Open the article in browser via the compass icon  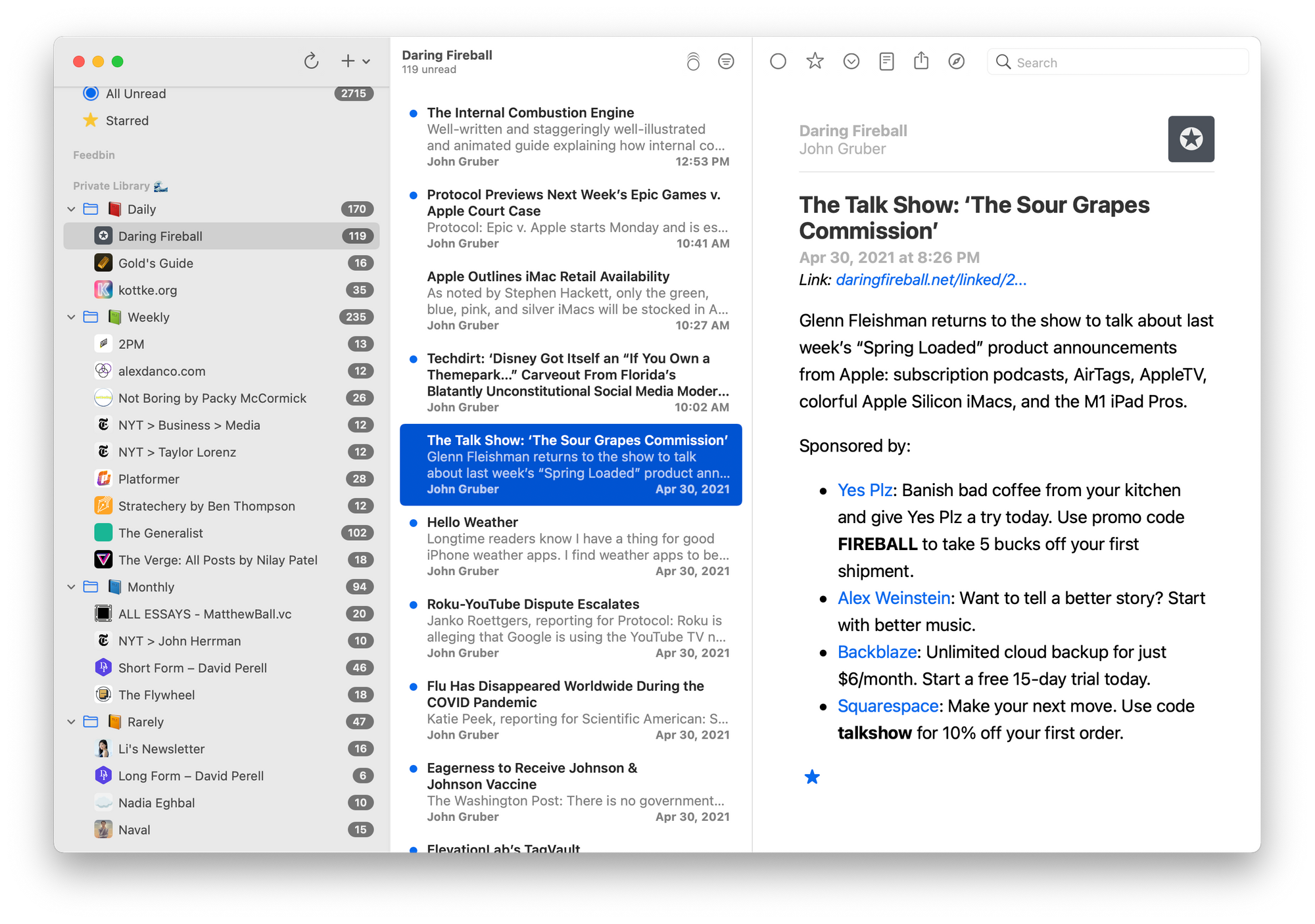(957, 62)
